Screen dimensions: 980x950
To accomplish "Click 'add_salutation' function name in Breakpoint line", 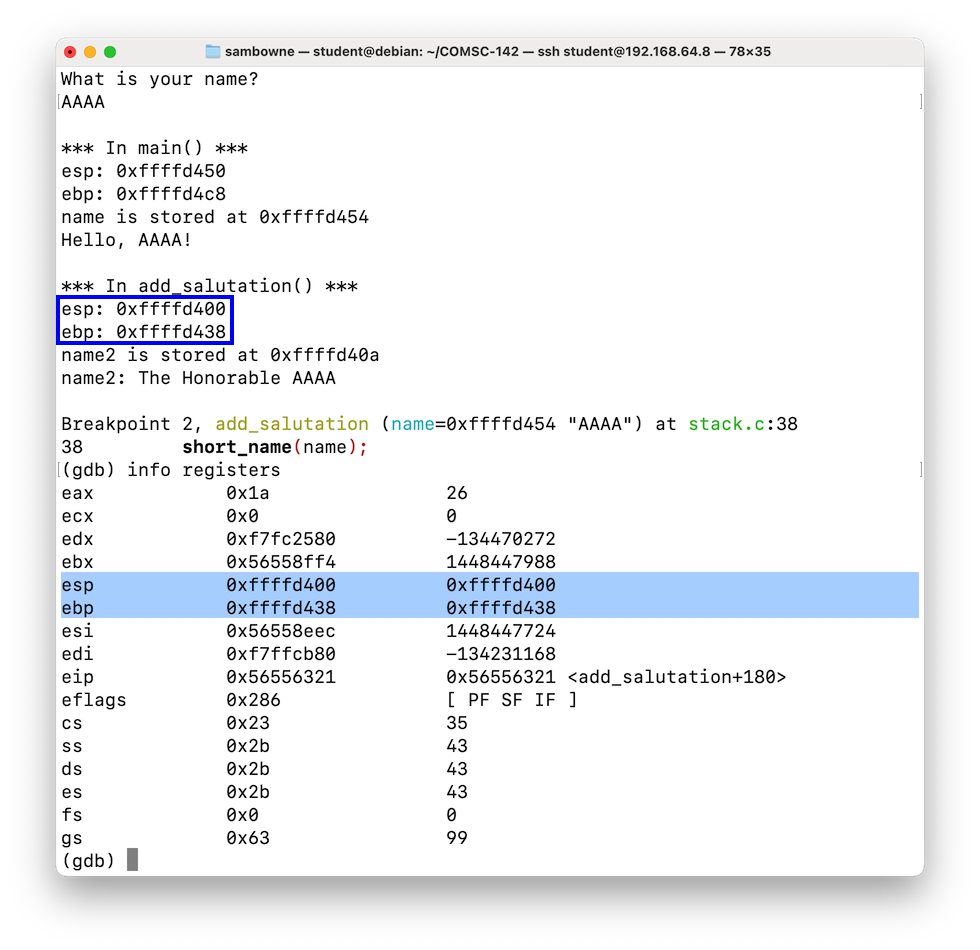I will pos(292,424).
